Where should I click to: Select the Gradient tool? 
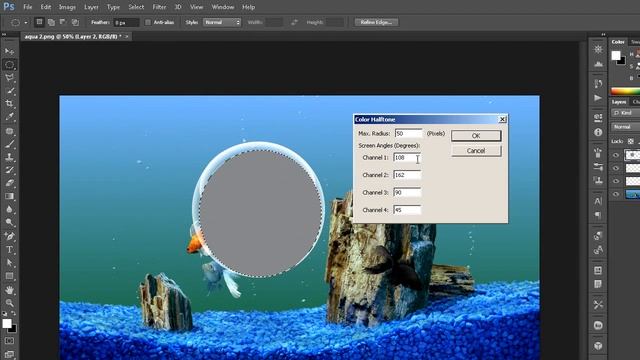coord(9,196)
